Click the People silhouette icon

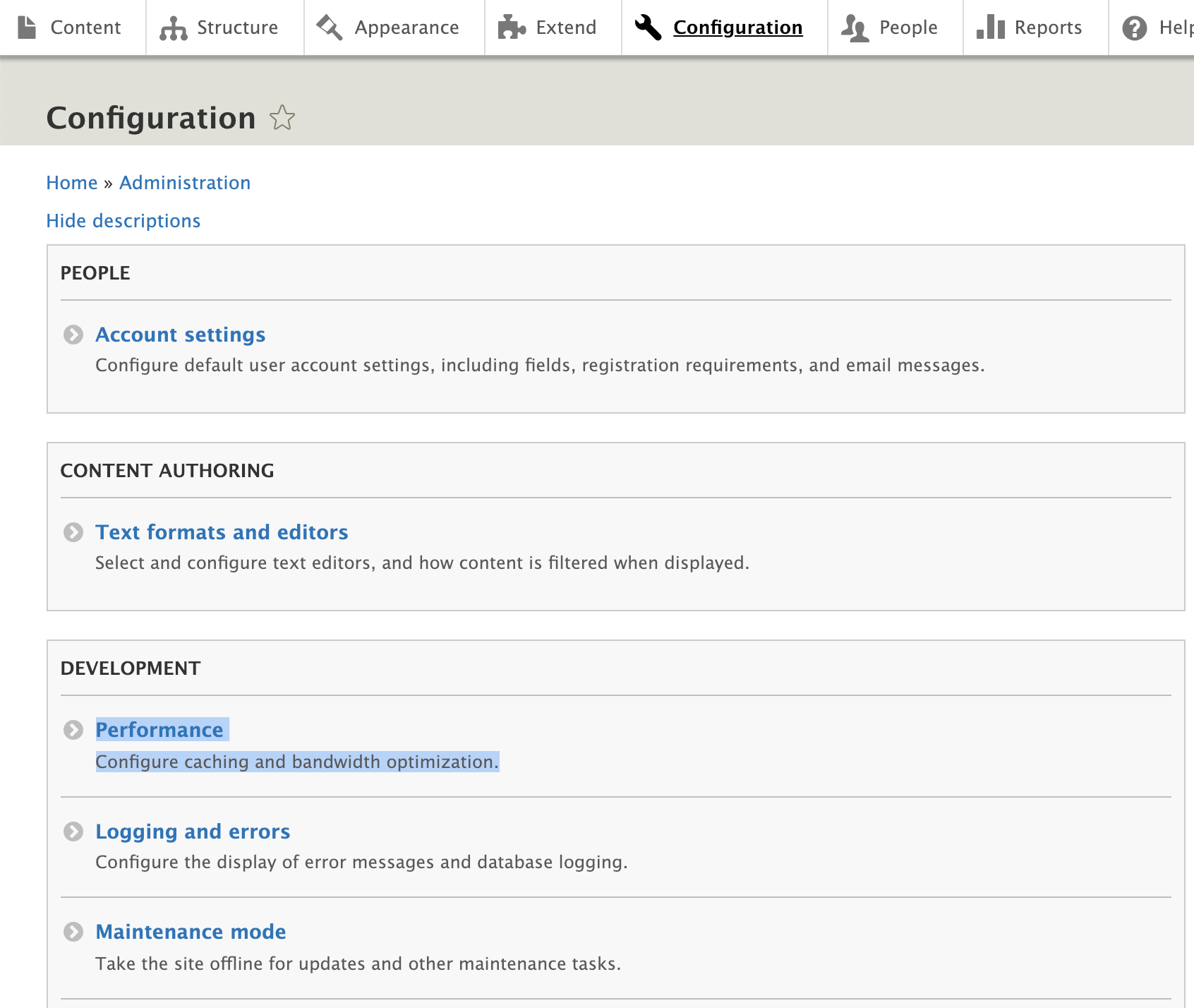(855, 28)
